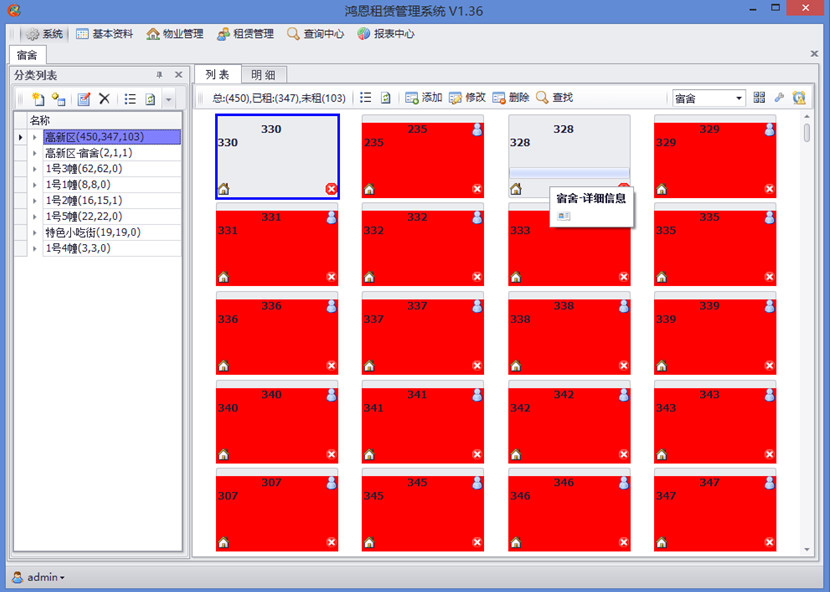Open the 分类列表 toolbar overflow dropdown
830x592 pixels.
pos(168,99)
